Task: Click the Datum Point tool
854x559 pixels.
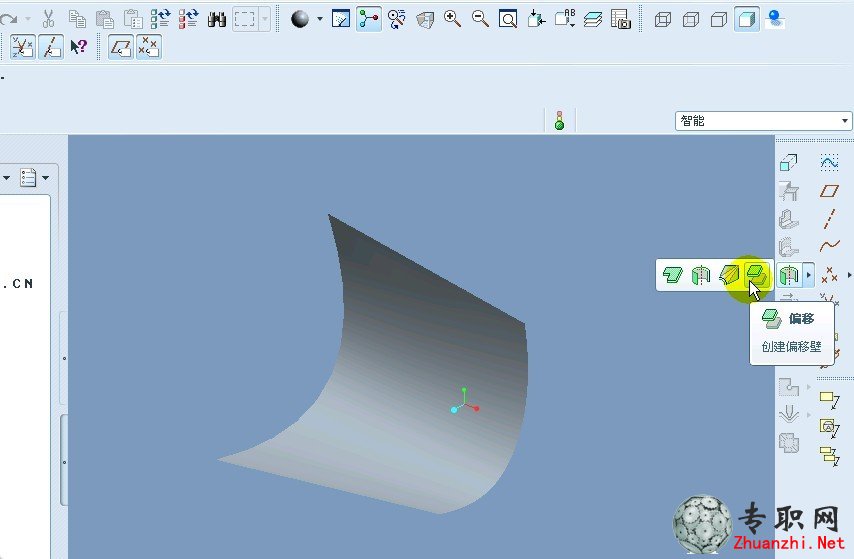Action: 829,275
